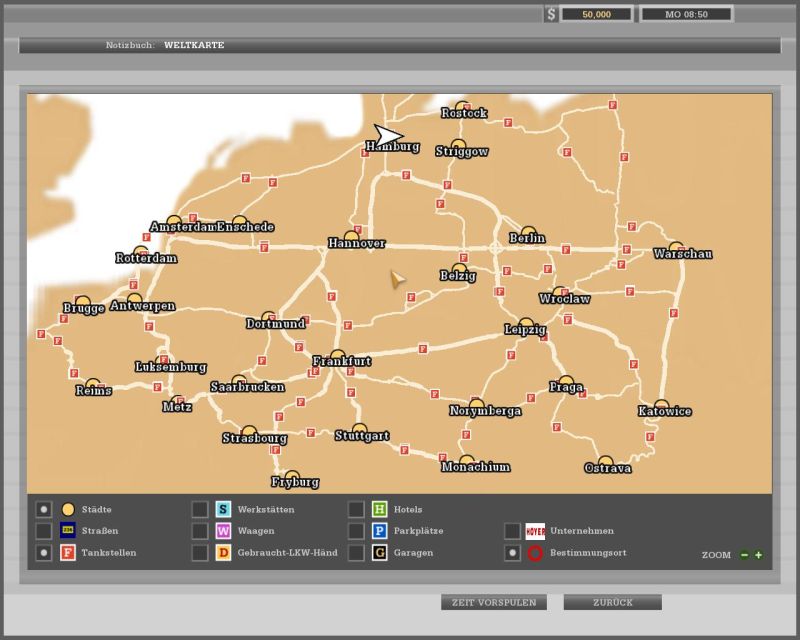Enable the Werkstätten checkbox
800x640 pixels.
200,510
